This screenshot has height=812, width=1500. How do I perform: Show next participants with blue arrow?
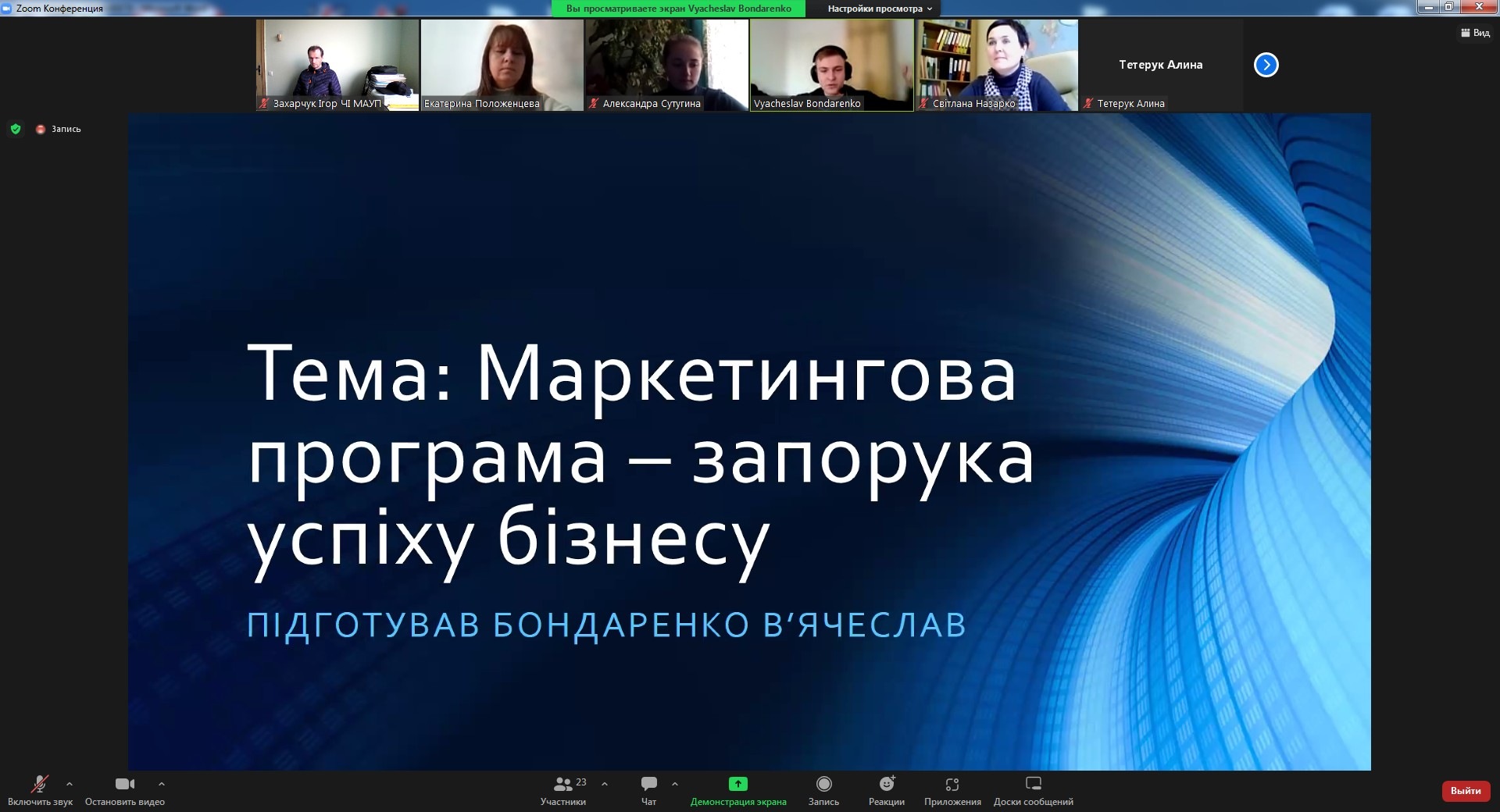coord(1266,65)
